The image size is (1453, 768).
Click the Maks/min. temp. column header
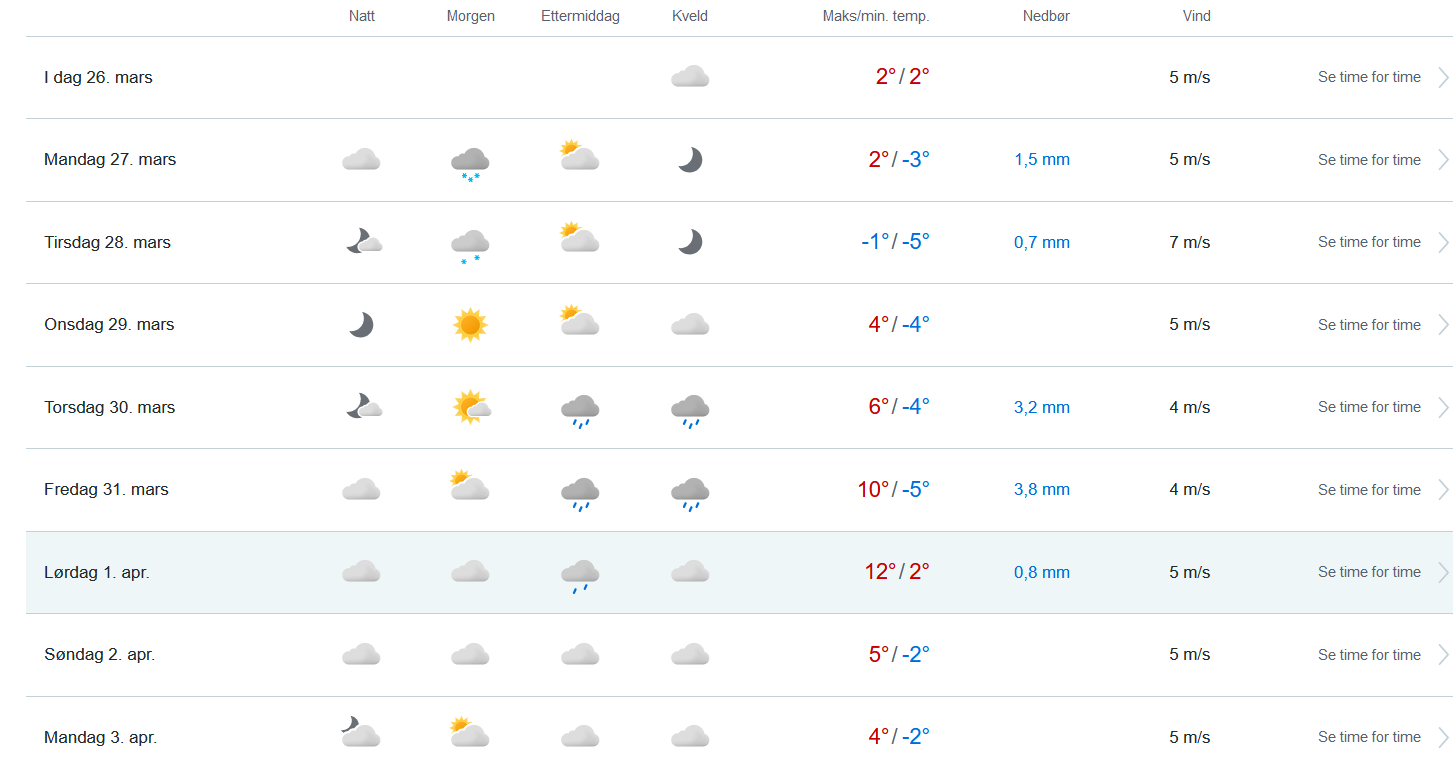coord(876,16)
